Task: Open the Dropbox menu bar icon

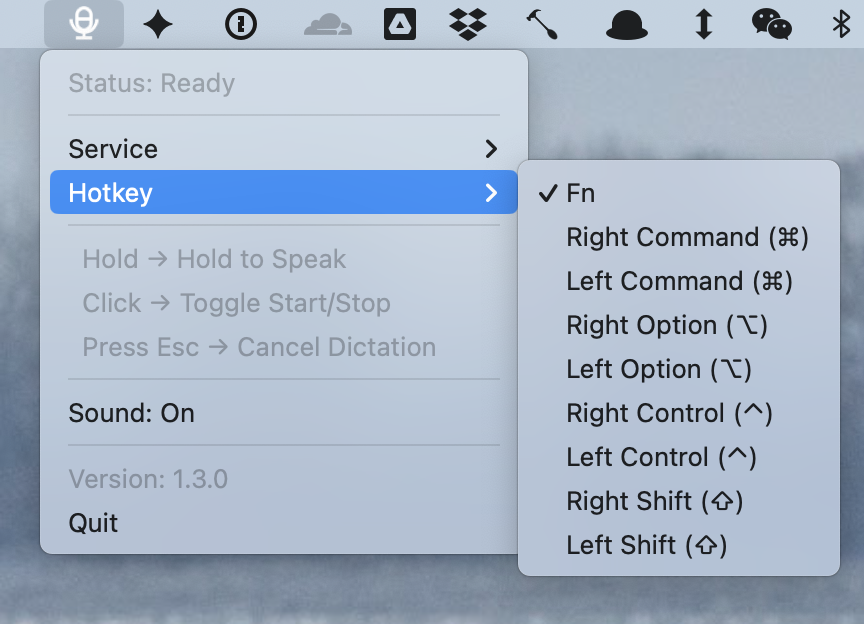Action: tap(468, 25)
